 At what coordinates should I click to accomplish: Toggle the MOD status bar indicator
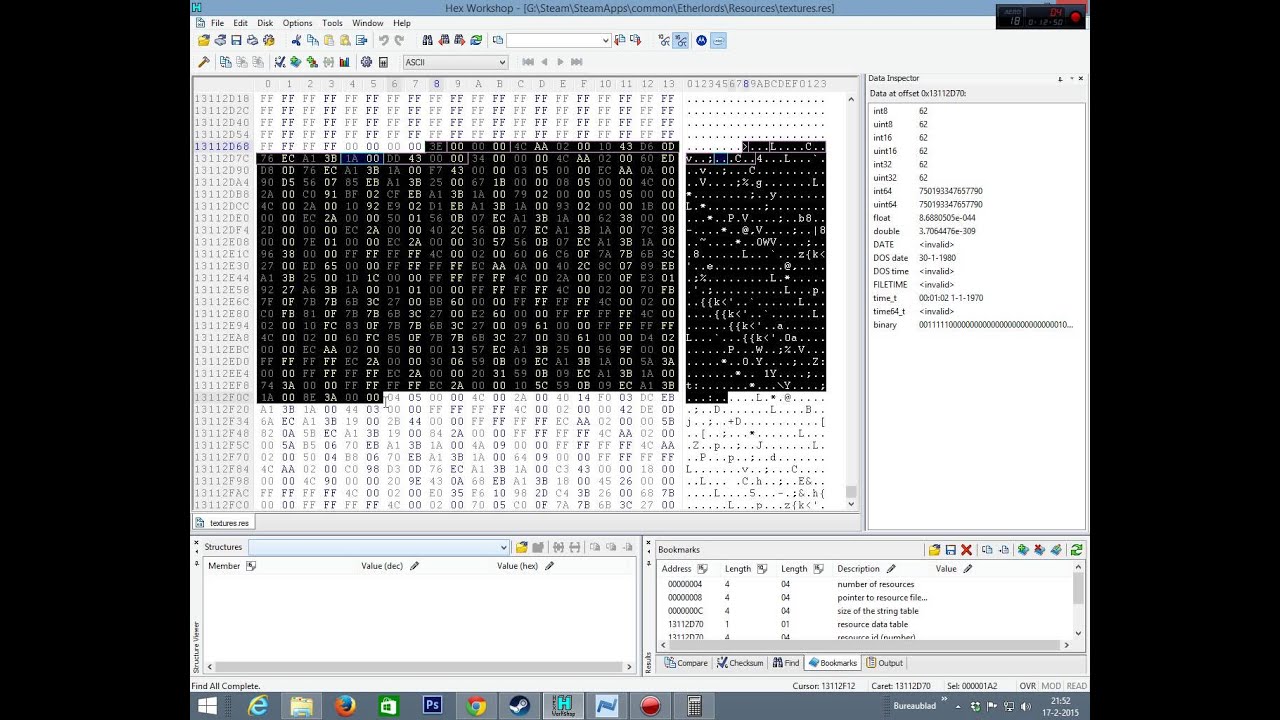click(x=1051, y=686)
